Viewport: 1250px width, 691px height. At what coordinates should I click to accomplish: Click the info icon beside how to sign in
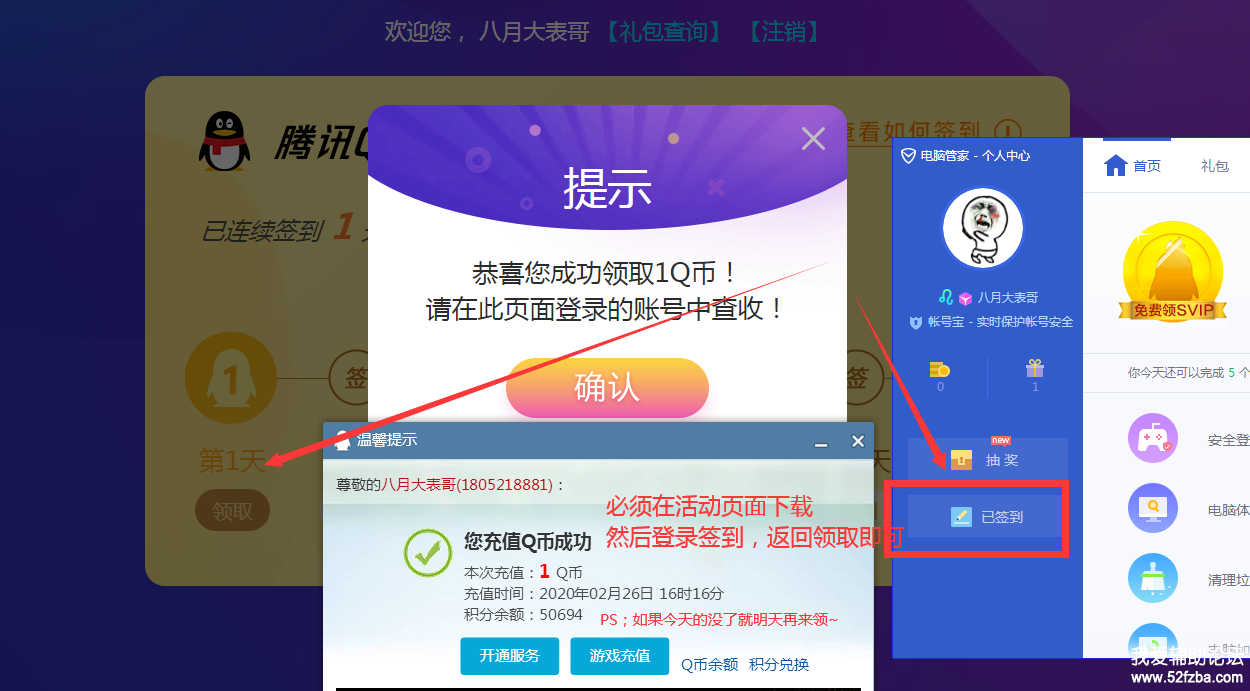pyautogui.click(x=1008, y=131)
